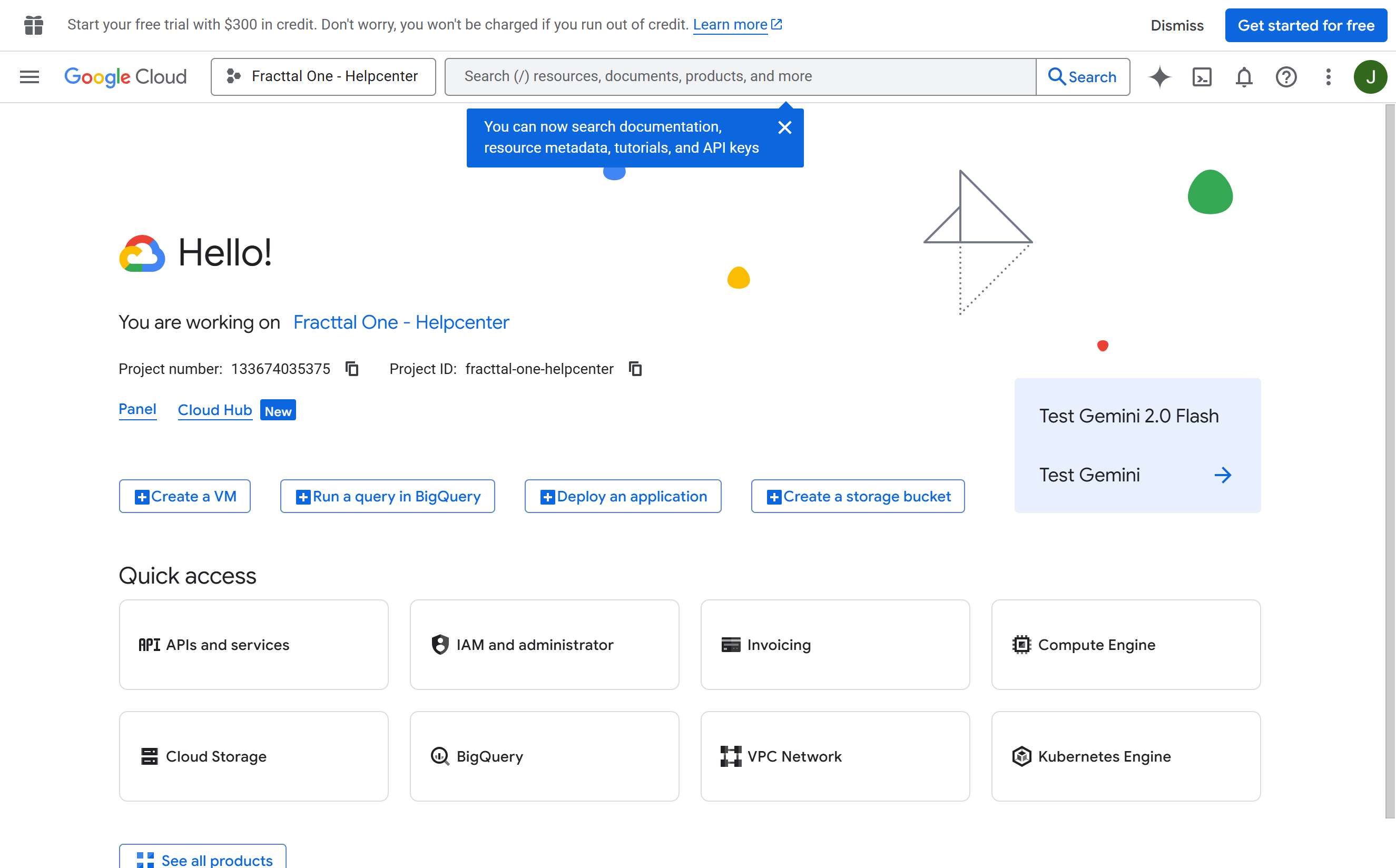1396x868 pixels.
Task: Click the Search magnifier button
Action: point(1083,76)
